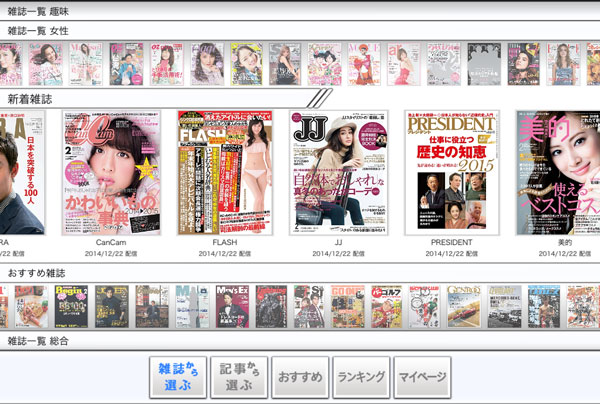Image resolution: width=600 pixels, height=404 pixels.
Task: Click the CanCam title label
Action: pyautogui.click(x=111, y=242)
